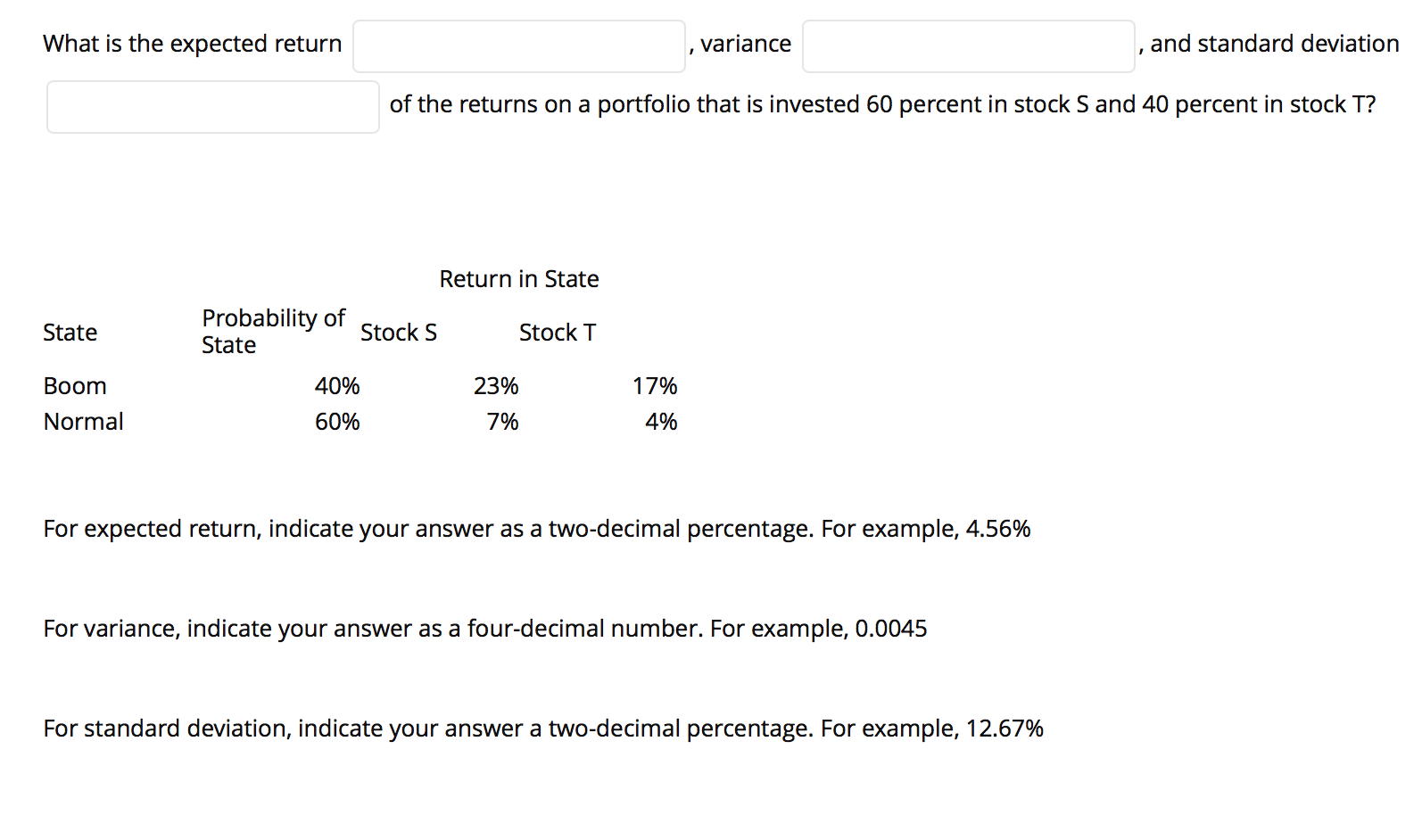Click the 'Boom' row label
1422x840 pixels.
(x=75, y=385)
